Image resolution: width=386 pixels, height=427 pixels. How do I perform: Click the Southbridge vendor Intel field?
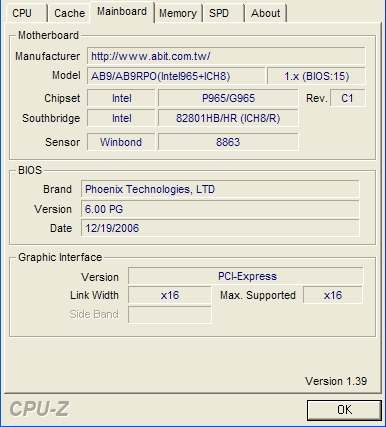pos(121,118)
